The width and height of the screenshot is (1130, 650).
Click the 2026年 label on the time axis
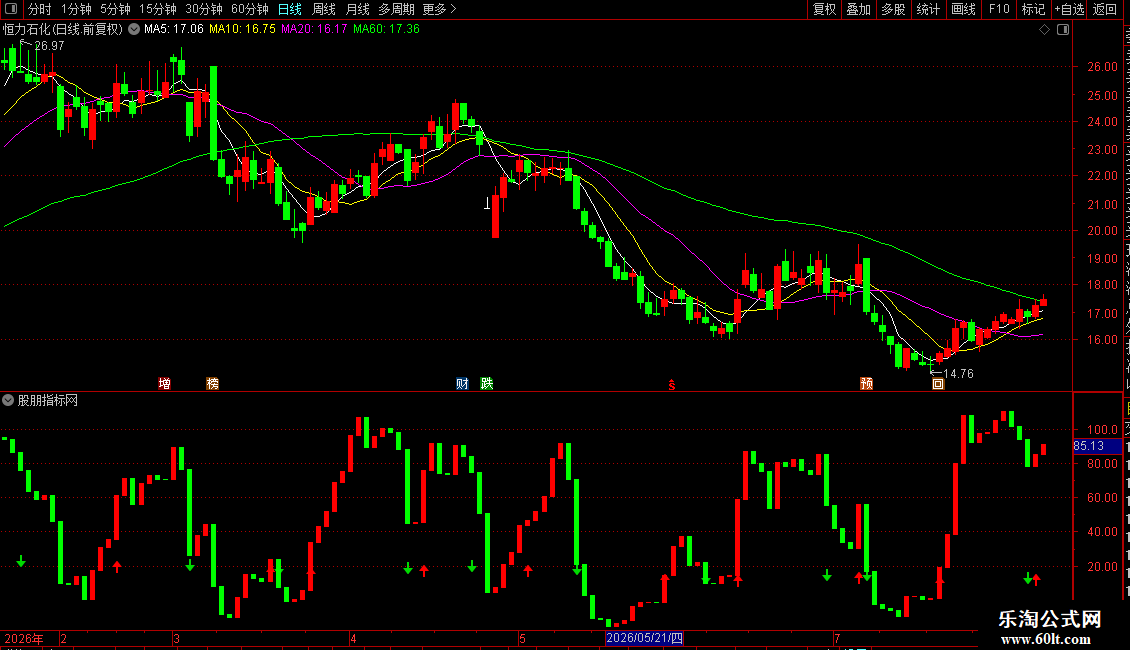(x=24, y=638)
